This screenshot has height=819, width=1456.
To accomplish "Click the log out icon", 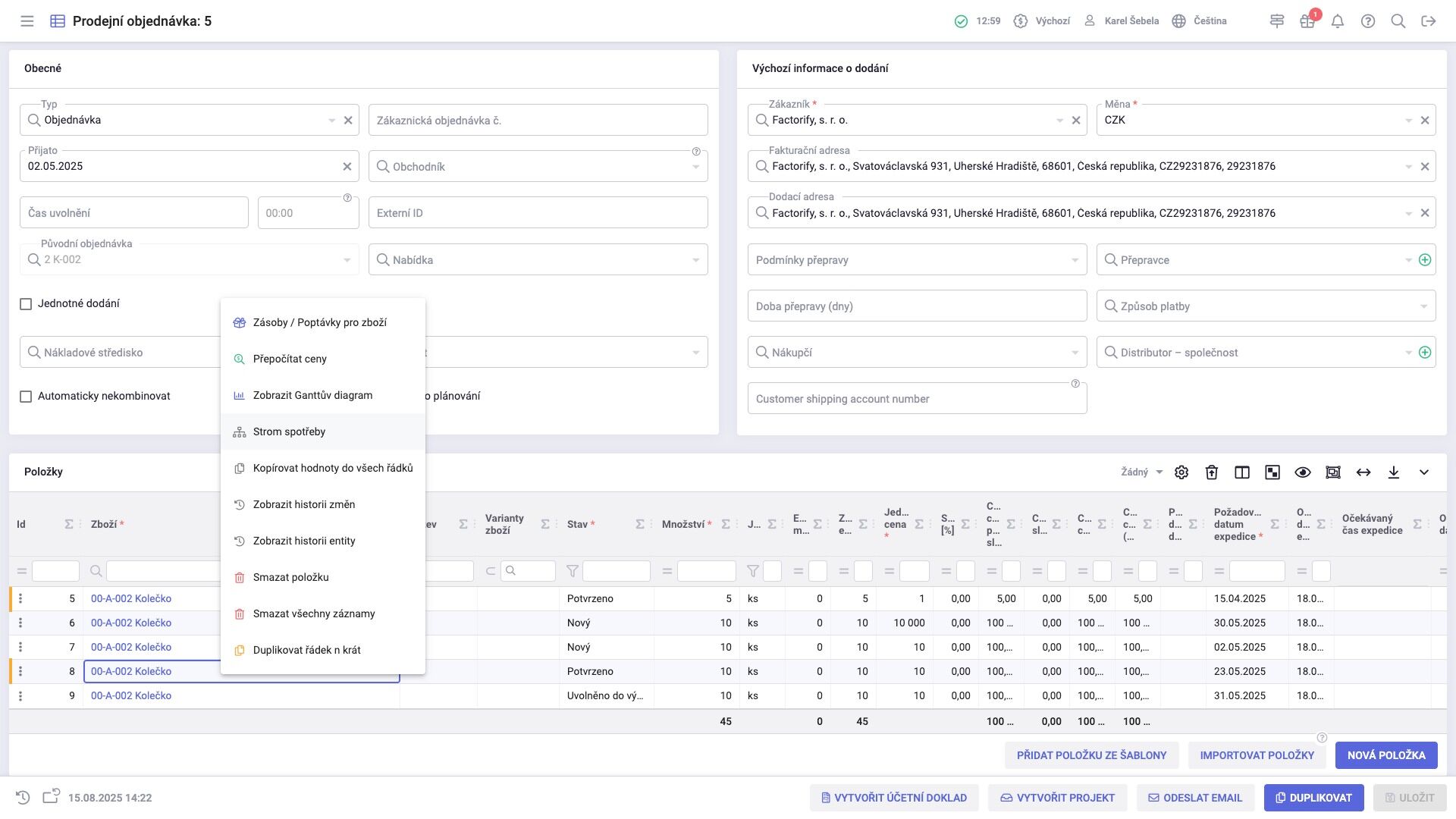I will point(1429,21).
